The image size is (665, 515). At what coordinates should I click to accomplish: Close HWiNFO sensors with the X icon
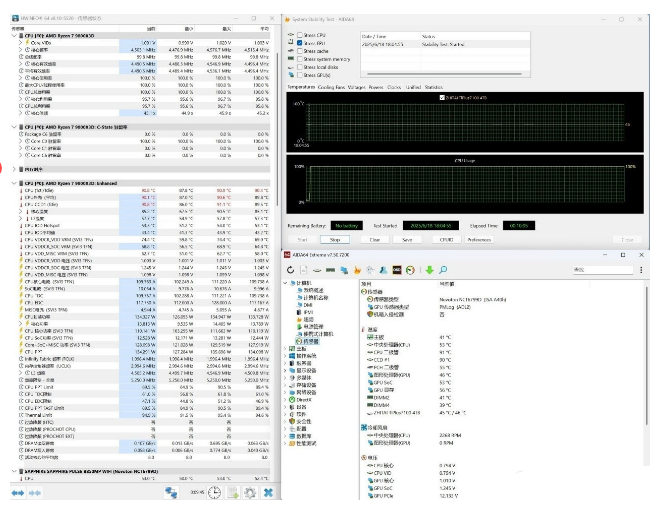pyautogui.click(x=267, y=493)
